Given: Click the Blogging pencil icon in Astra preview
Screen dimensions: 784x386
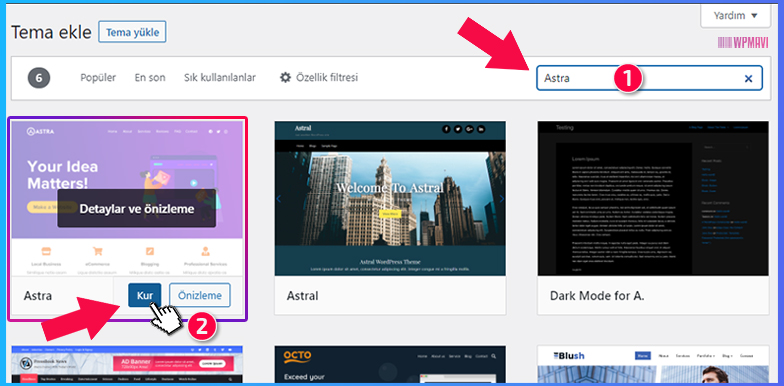Looking at the screenshot, I should coord(150,251).
